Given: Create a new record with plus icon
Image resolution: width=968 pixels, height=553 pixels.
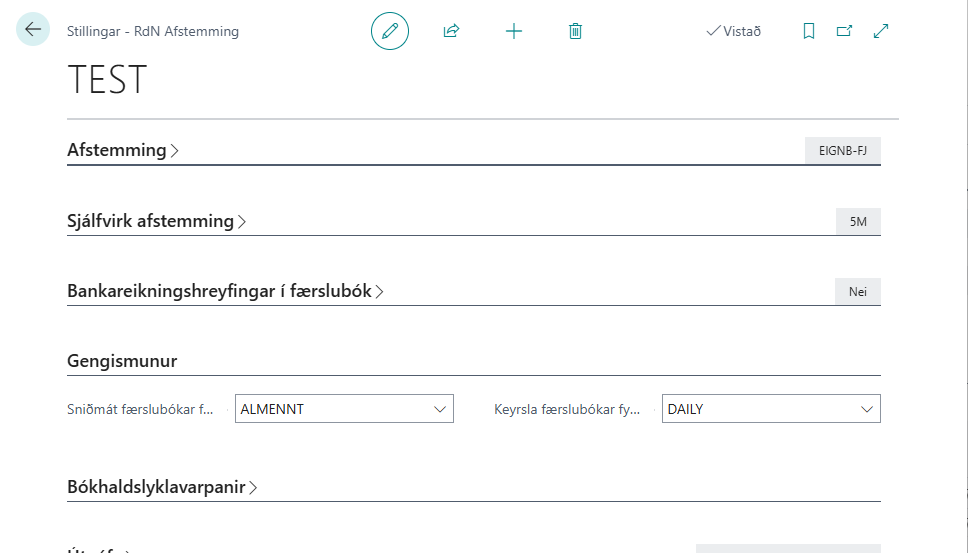Looking at the screenshot, I should (x=514, y=31).
